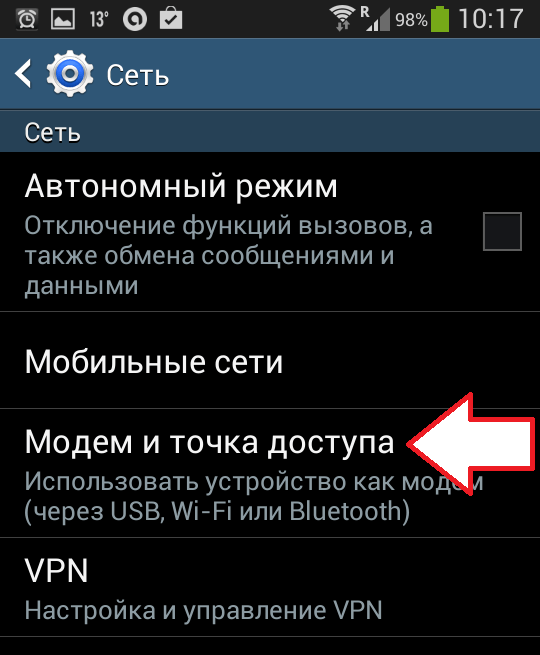This screenshot has width=540, height=655.
Task: Tap the 98% battery percentage
Action: click(x=411, y=20)
